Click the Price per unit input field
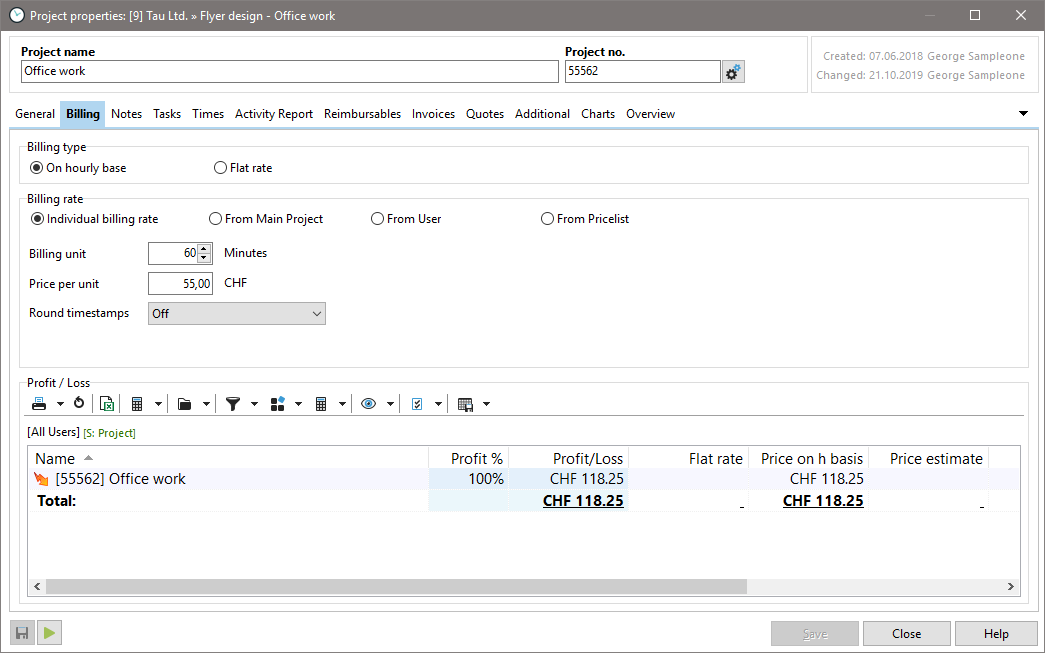This screenshot has width=1045, height=653. point(181,284)
